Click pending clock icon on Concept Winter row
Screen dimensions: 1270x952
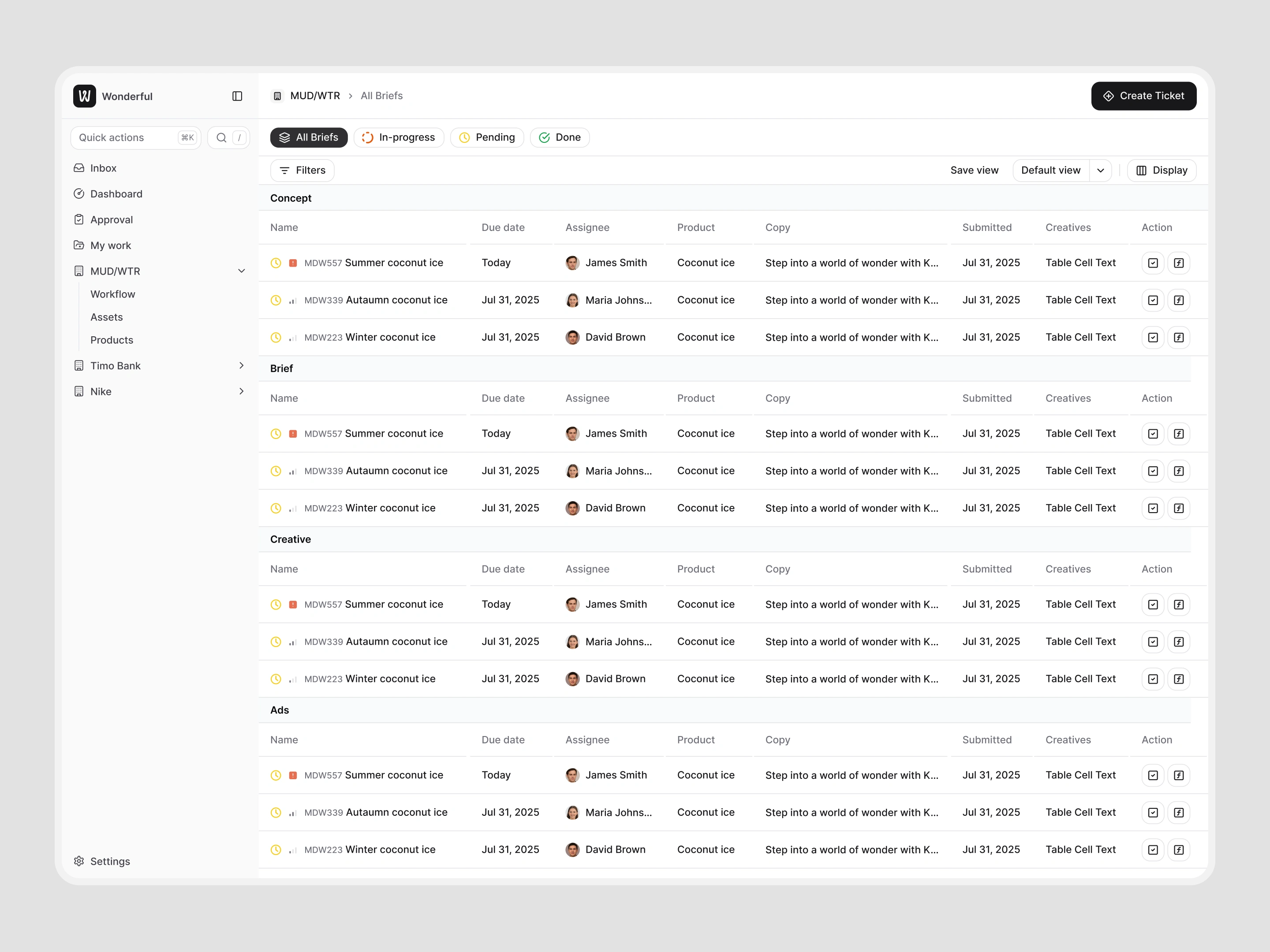(x=276, y=338)
